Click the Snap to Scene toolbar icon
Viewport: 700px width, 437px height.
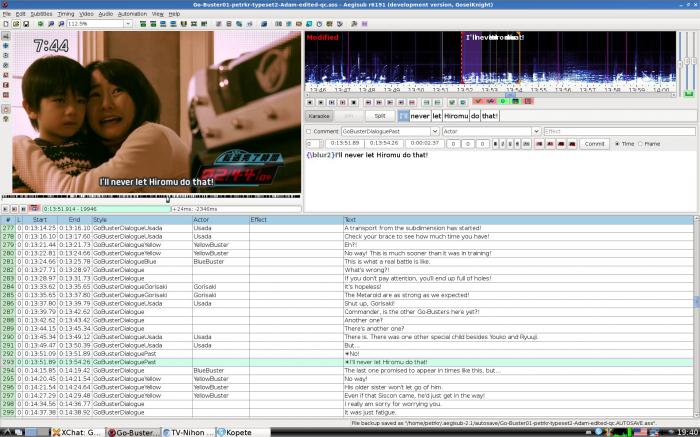click(194, 24)
